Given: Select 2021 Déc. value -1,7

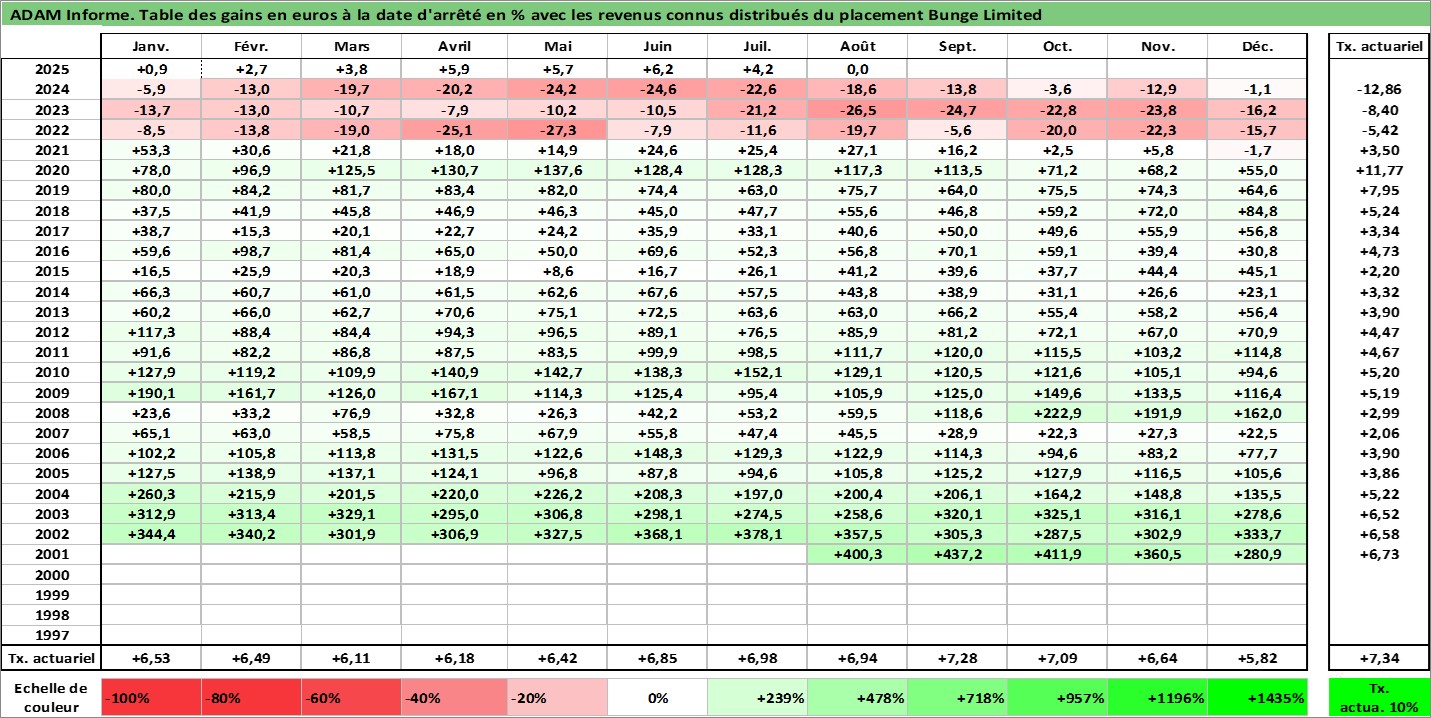Looking at the screenshot, I should pyautogui.click(x=1257, y=151).
